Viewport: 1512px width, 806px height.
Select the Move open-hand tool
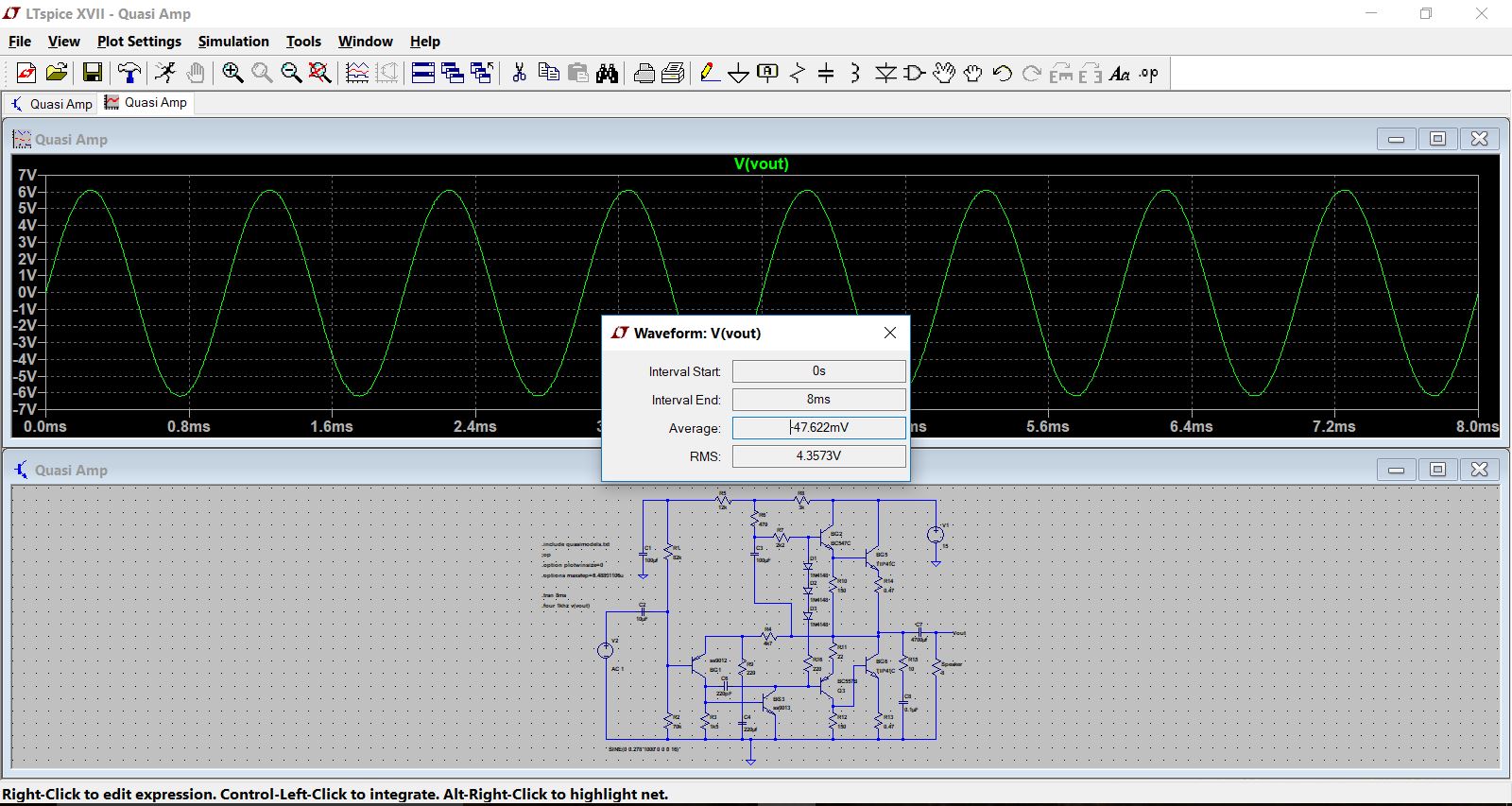pos(944,73)
